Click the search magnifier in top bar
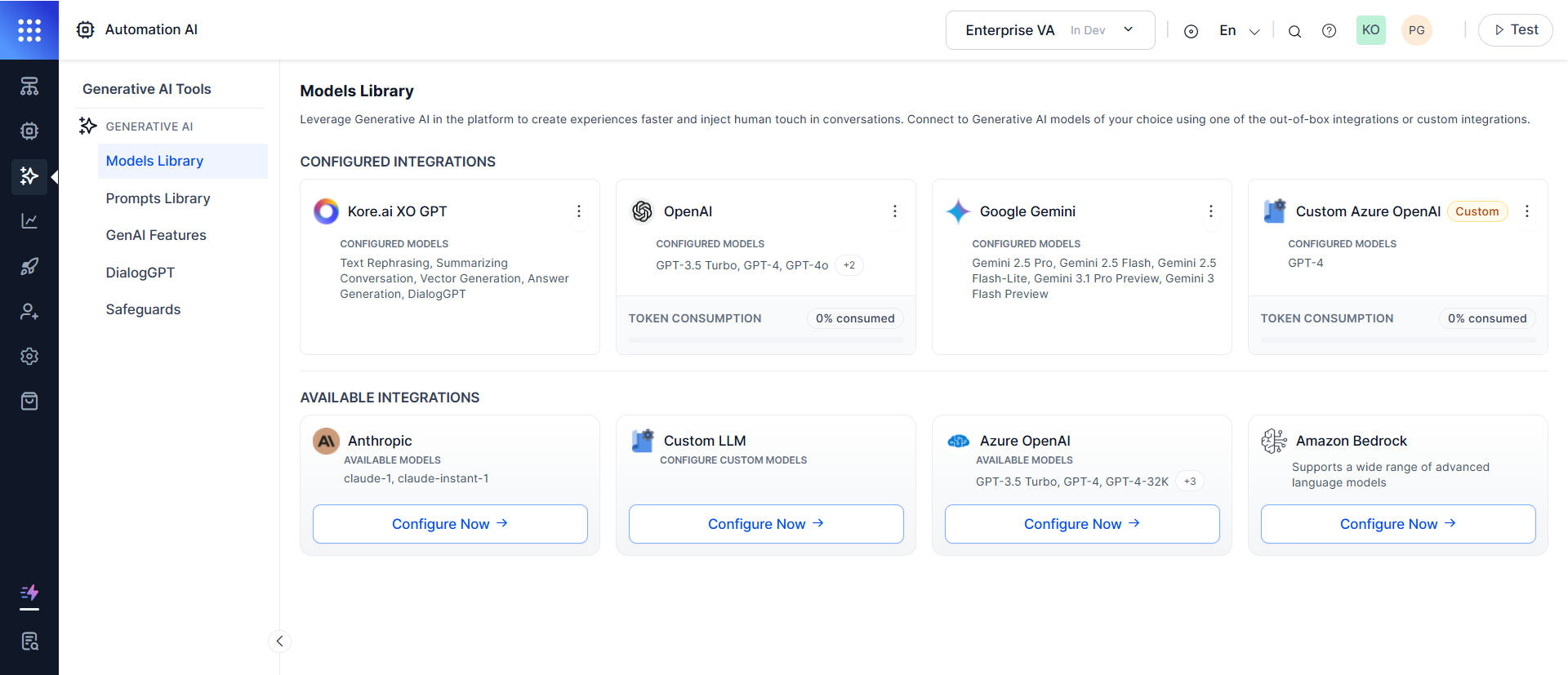This screenshot has width=1568, height=675. point(1294,31)
